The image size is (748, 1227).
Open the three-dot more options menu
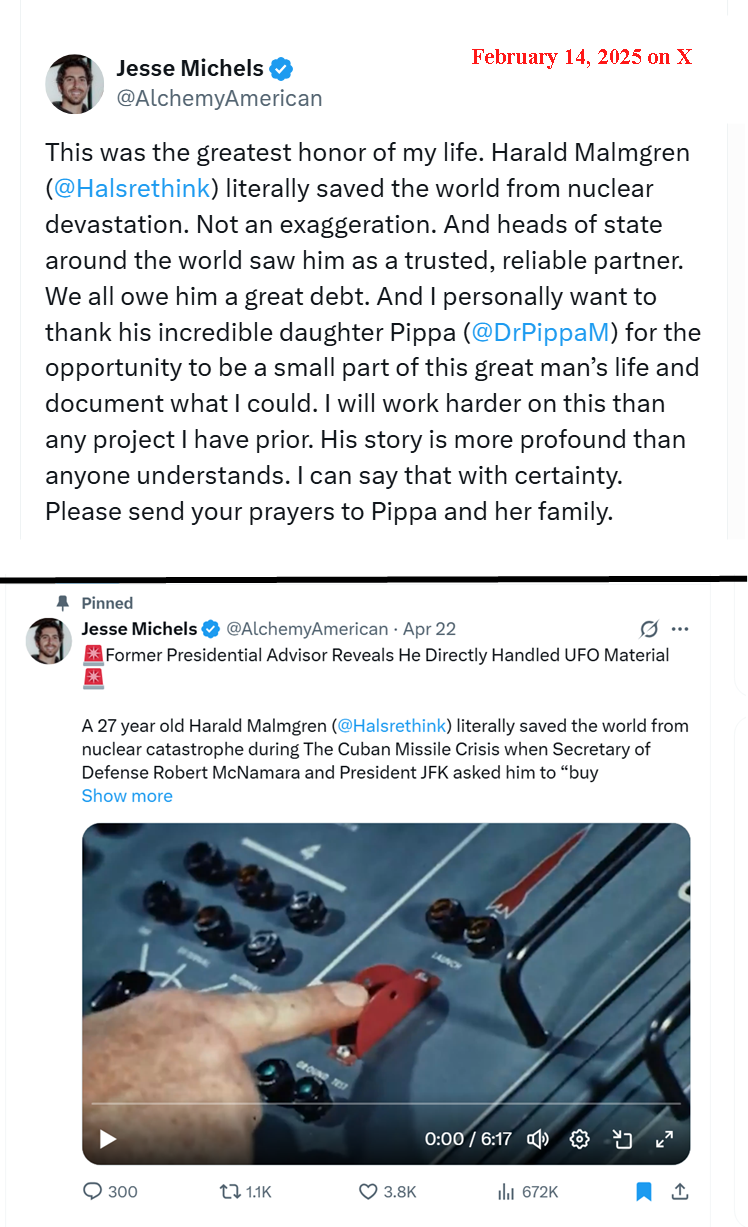pyautogui.click(x=681, y=629)
